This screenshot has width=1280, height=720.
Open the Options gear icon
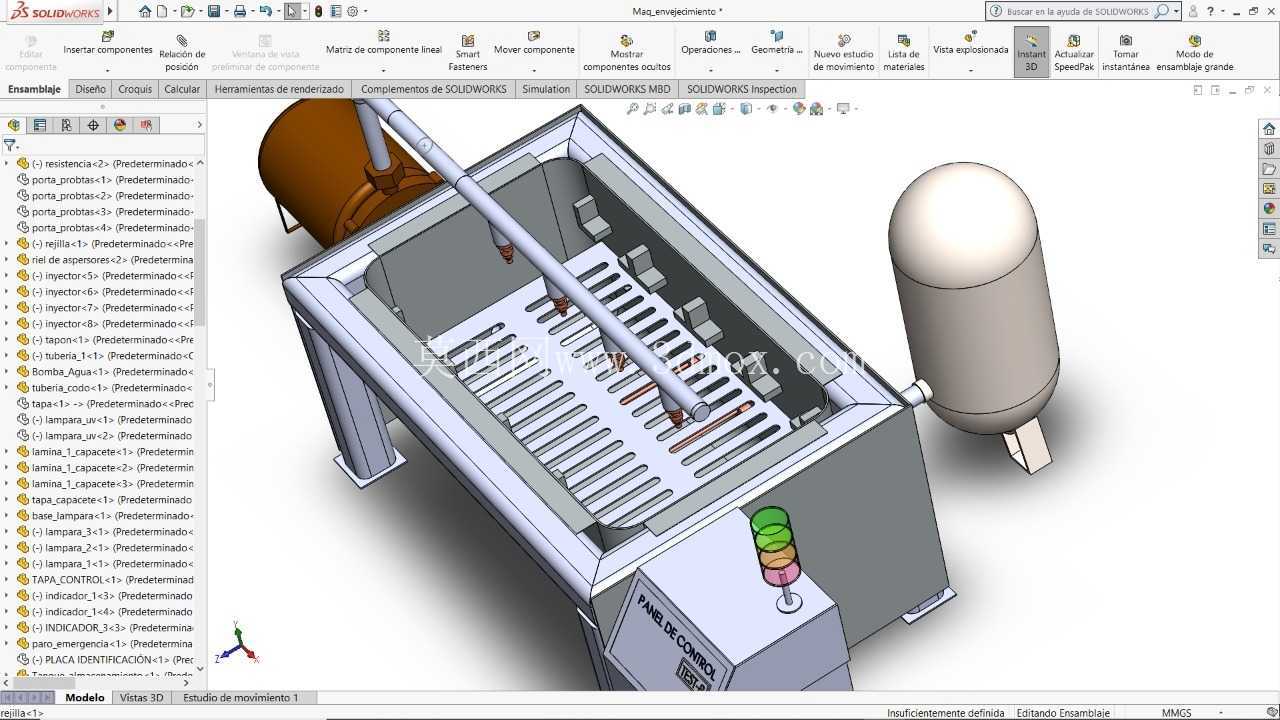[x=352, y=11]
